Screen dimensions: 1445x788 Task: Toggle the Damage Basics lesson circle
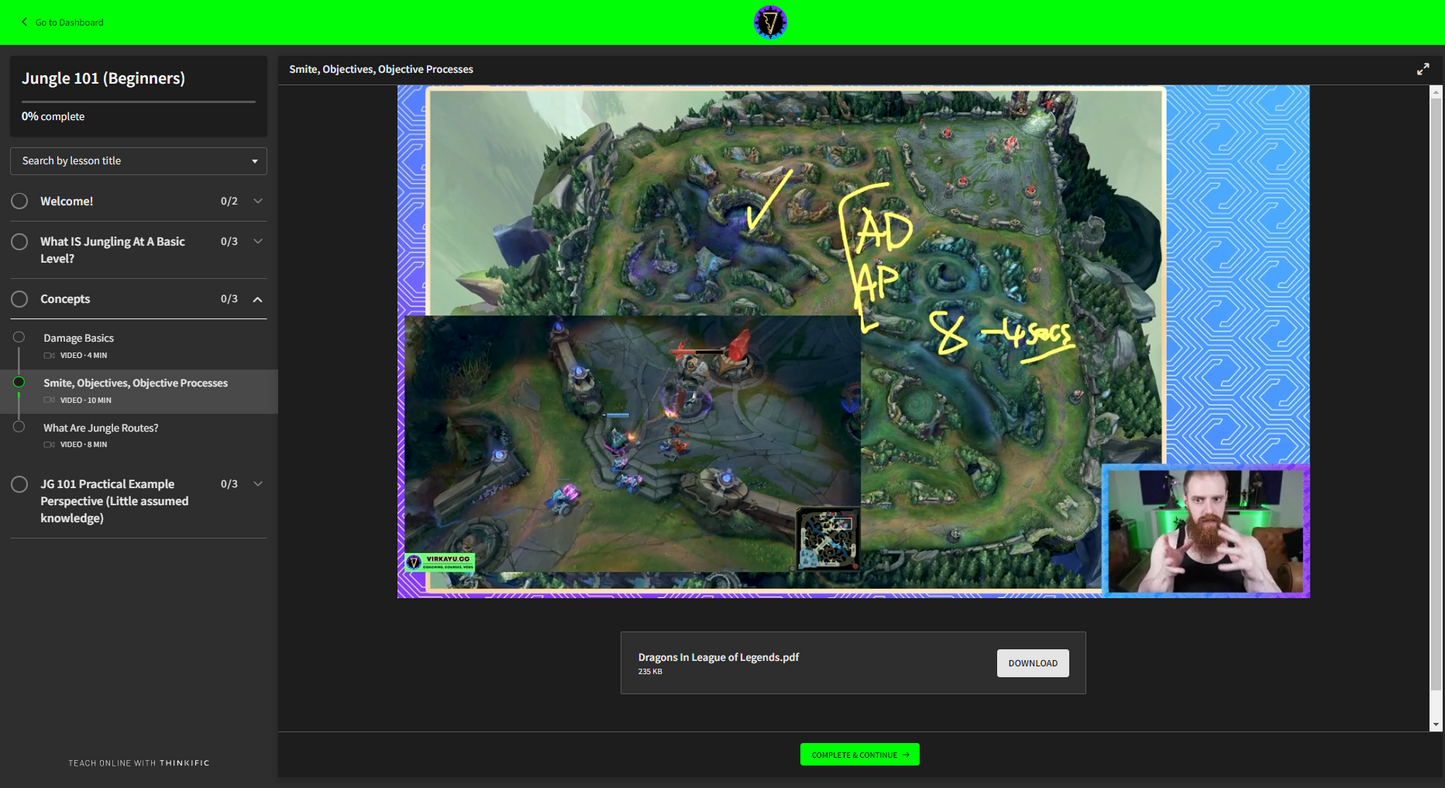pos(19,338)
